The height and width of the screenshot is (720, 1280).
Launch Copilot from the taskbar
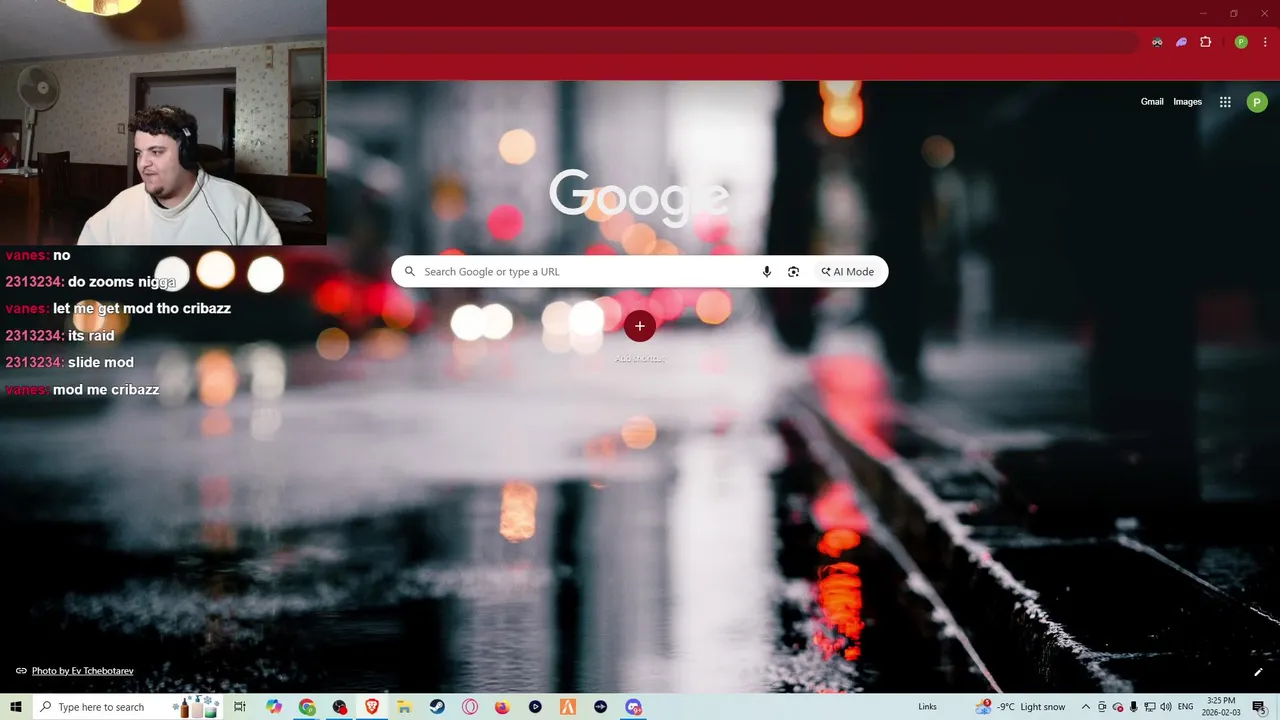274,707
